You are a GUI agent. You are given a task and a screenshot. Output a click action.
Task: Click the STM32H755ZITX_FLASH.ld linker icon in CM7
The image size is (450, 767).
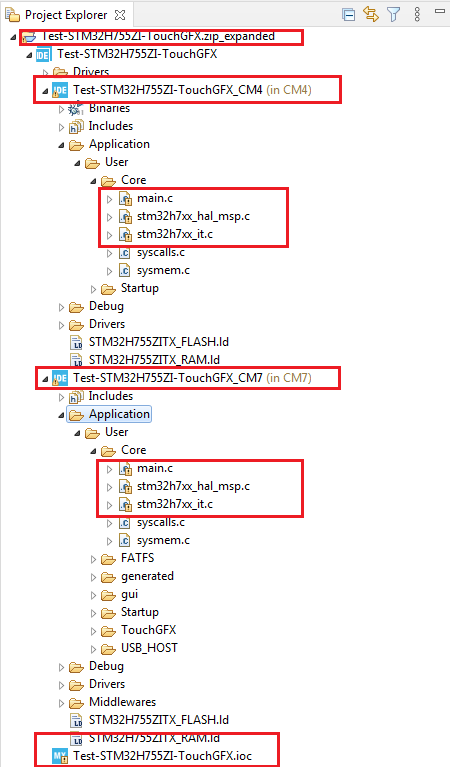click(x=76, y=721)
